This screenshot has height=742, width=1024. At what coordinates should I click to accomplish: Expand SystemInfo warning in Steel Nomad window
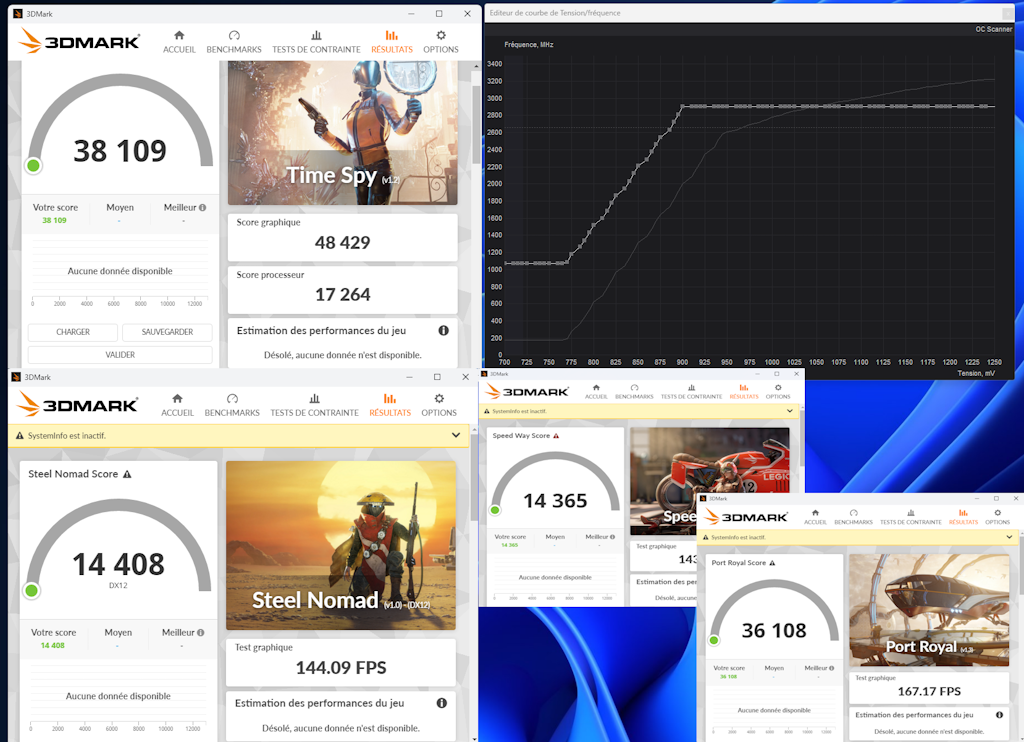[x=456, y=435]
